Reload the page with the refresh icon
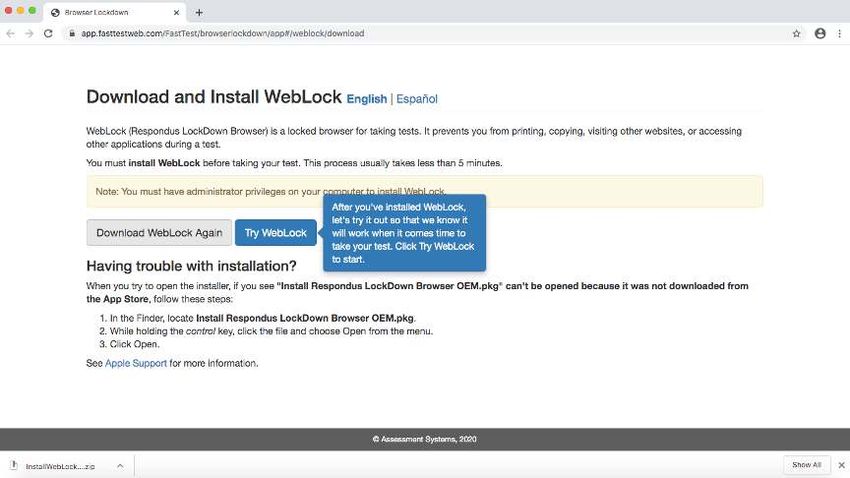The image size is (850, 478). (x=48, y=34)
